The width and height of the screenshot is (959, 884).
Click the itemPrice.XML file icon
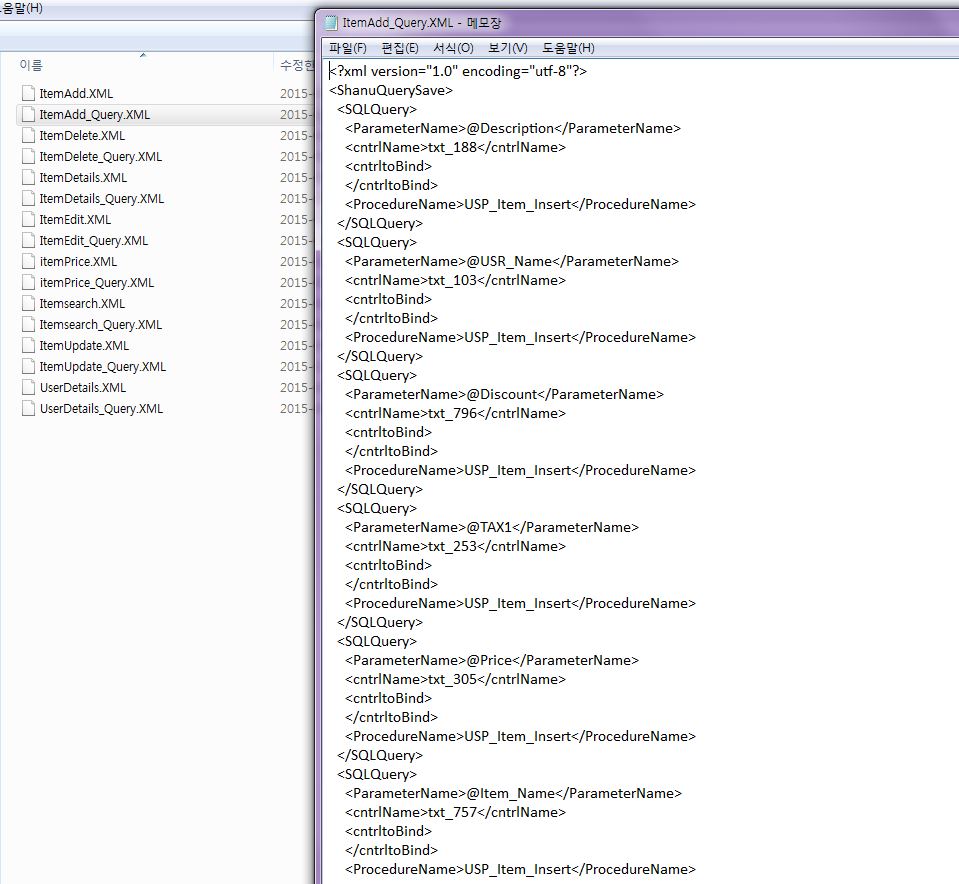[x=28, y=261]
